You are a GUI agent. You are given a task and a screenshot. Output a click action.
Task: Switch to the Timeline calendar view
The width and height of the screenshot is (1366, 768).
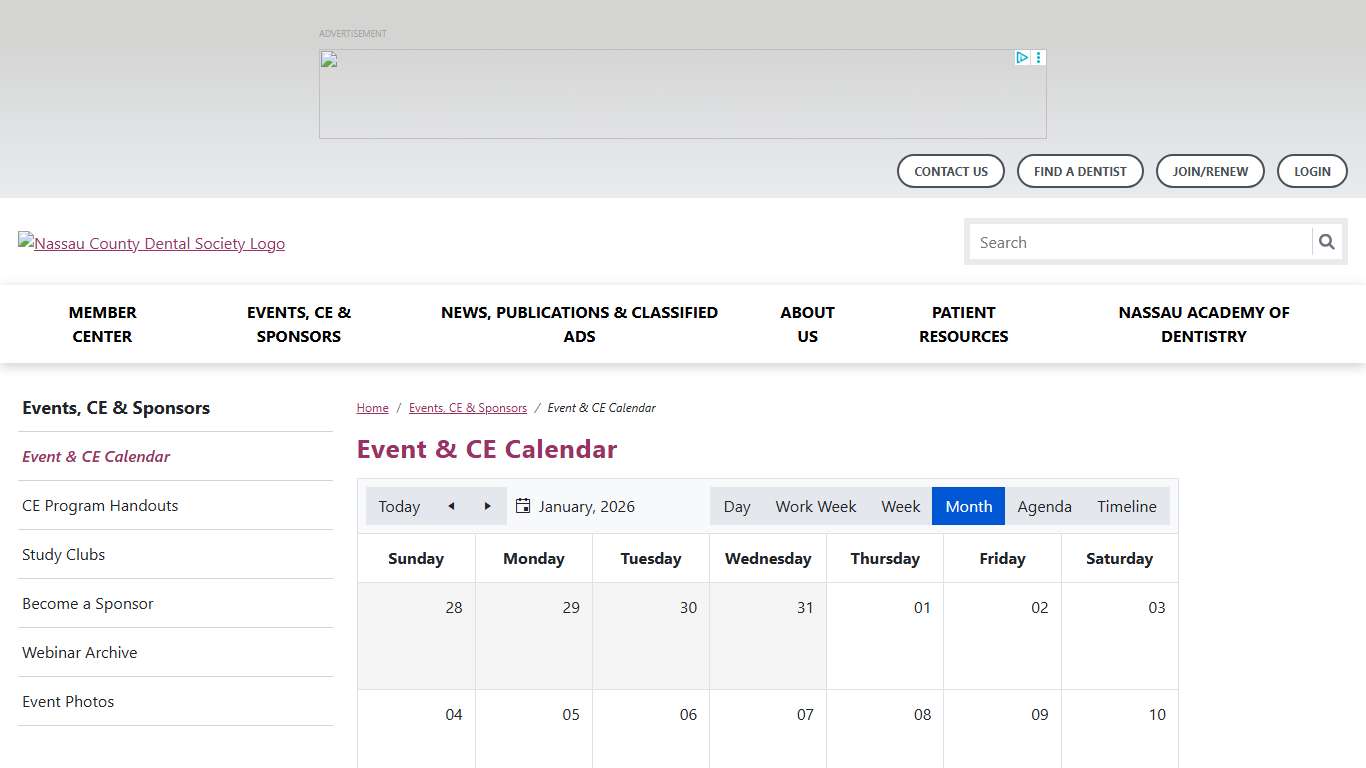pyautogui.click(x=1126, y=506)
